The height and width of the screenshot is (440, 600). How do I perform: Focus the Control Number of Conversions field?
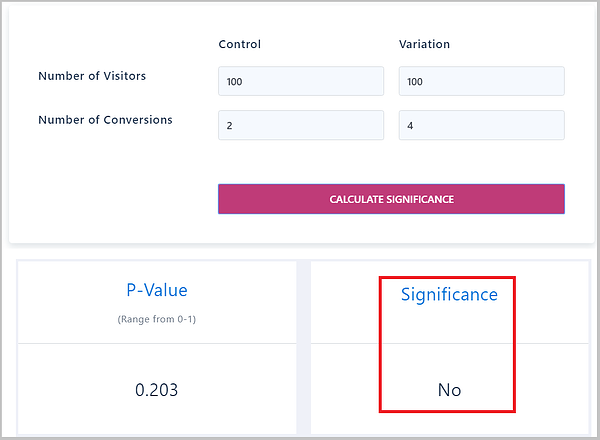[x=300, y=125]
